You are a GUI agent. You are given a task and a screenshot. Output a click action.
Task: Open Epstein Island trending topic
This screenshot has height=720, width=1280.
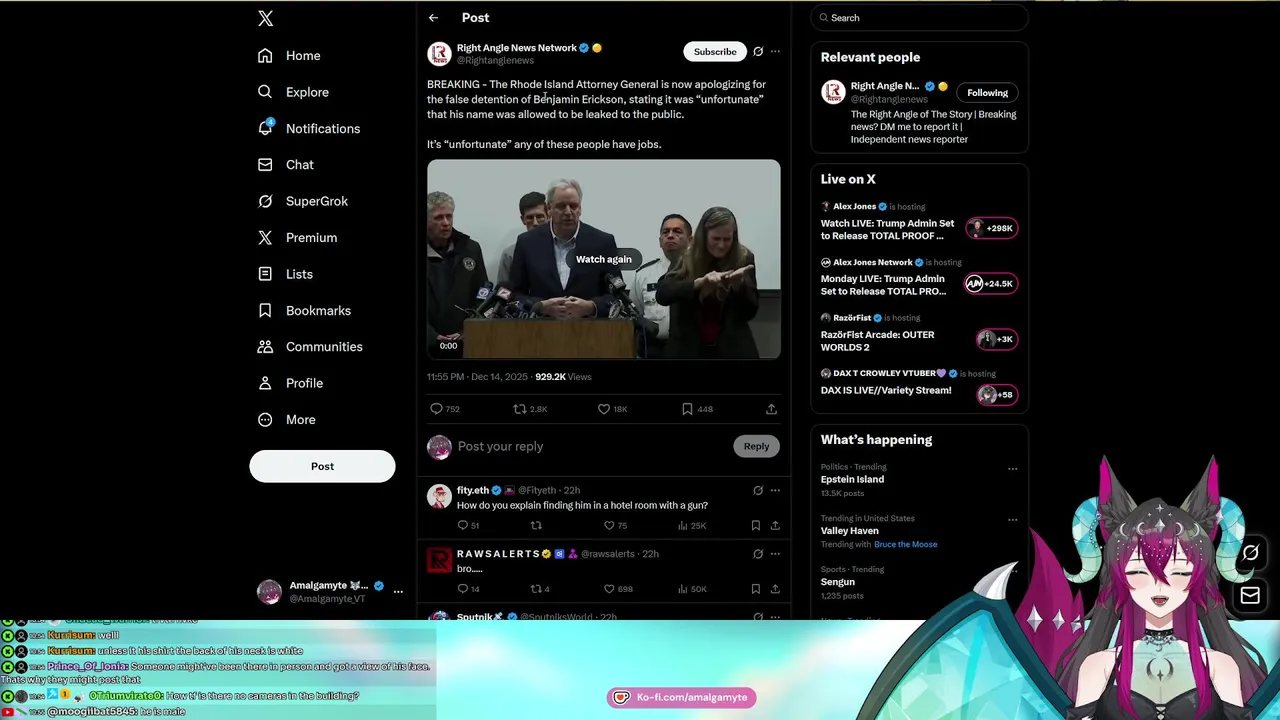click(852, 479)
